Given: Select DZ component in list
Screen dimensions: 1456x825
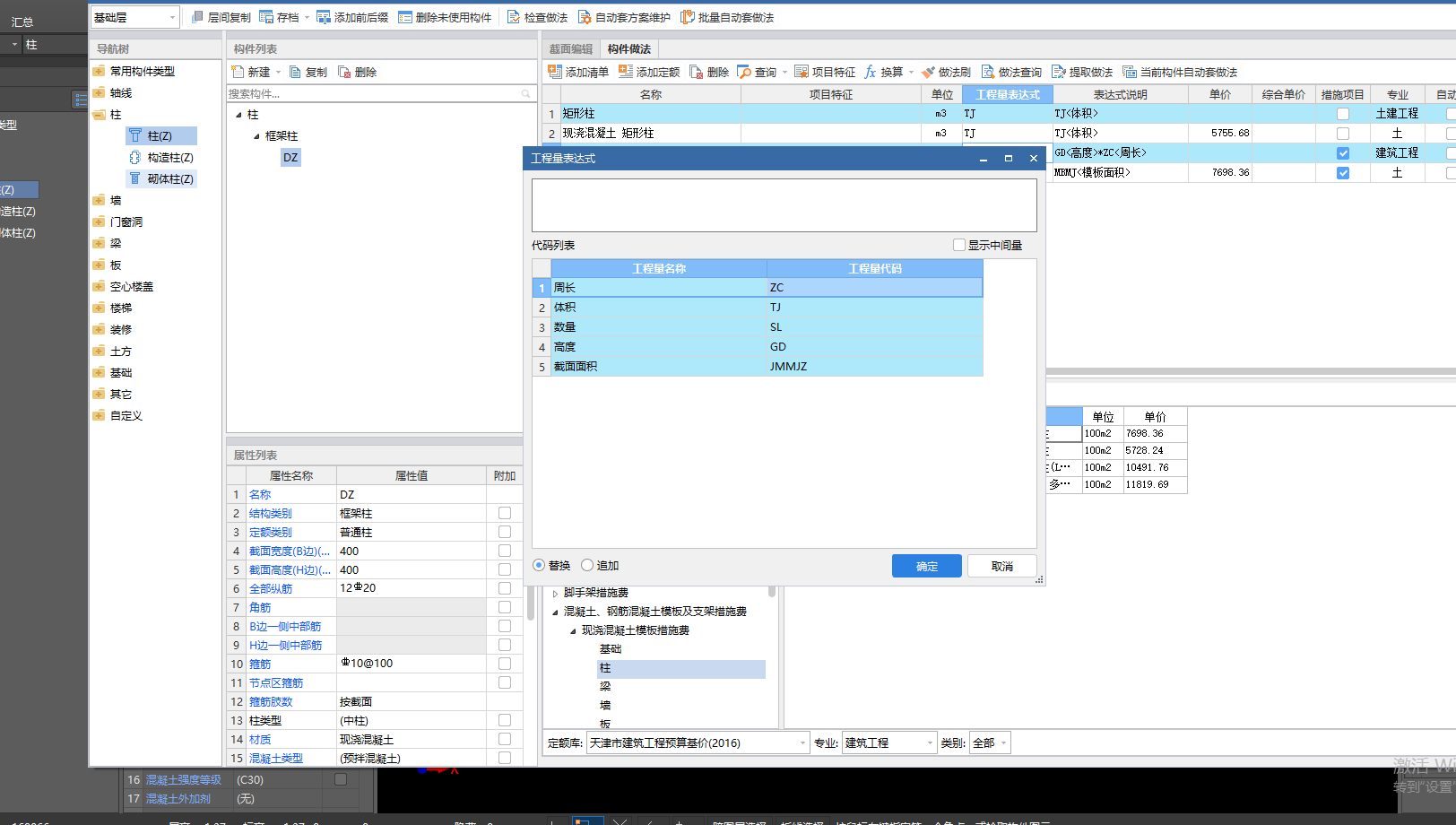Looking at the screenshot, I should 290,157.
